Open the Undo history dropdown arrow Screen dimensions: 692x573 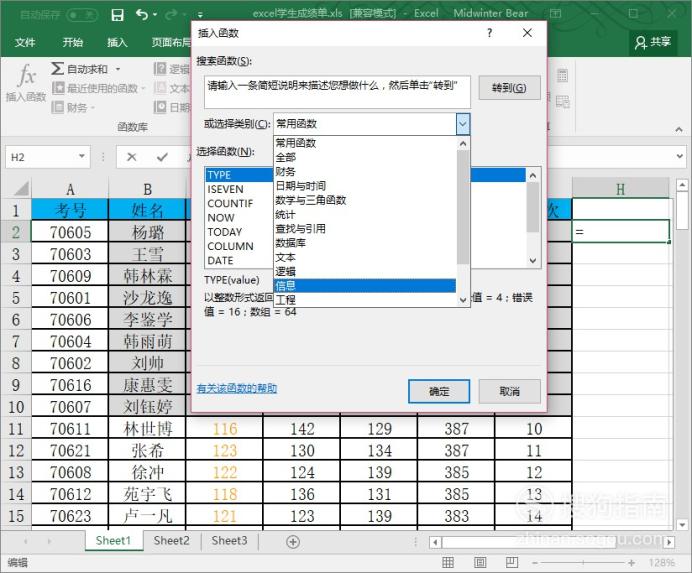[x=155, y=15]
